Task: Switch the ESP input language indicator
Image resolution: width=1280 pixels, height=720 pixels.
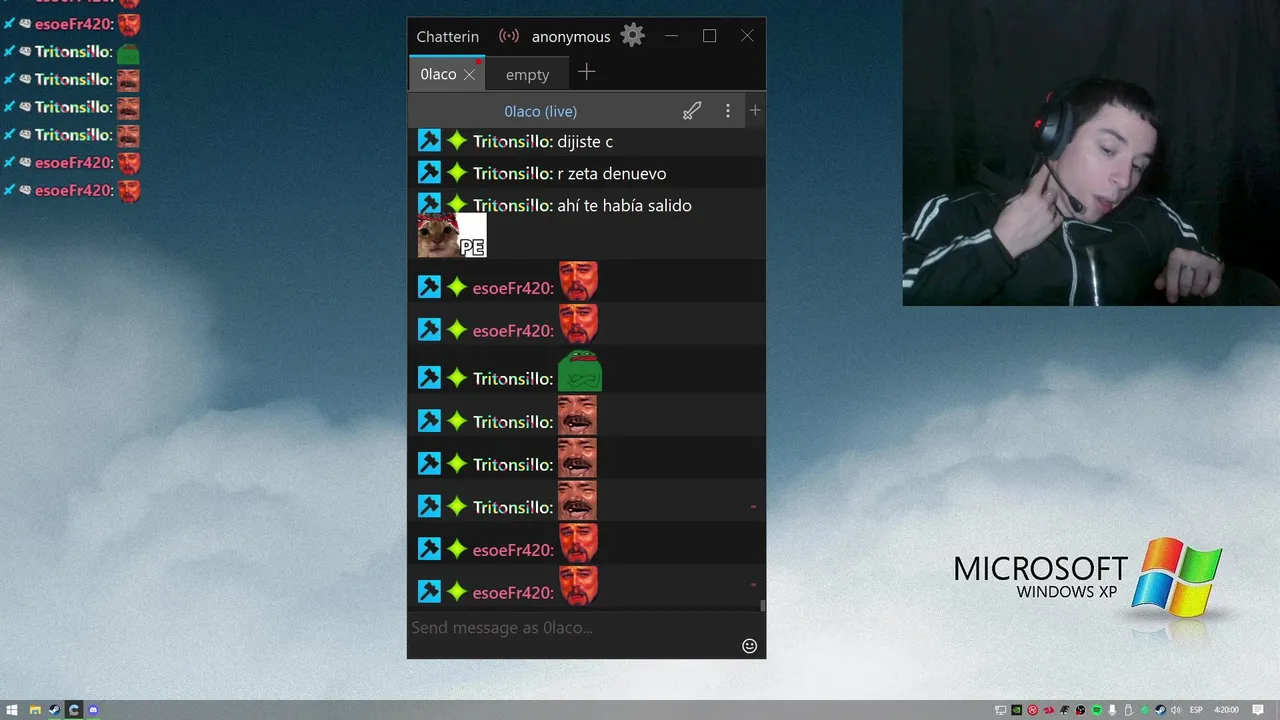Action: [1196, 710]
